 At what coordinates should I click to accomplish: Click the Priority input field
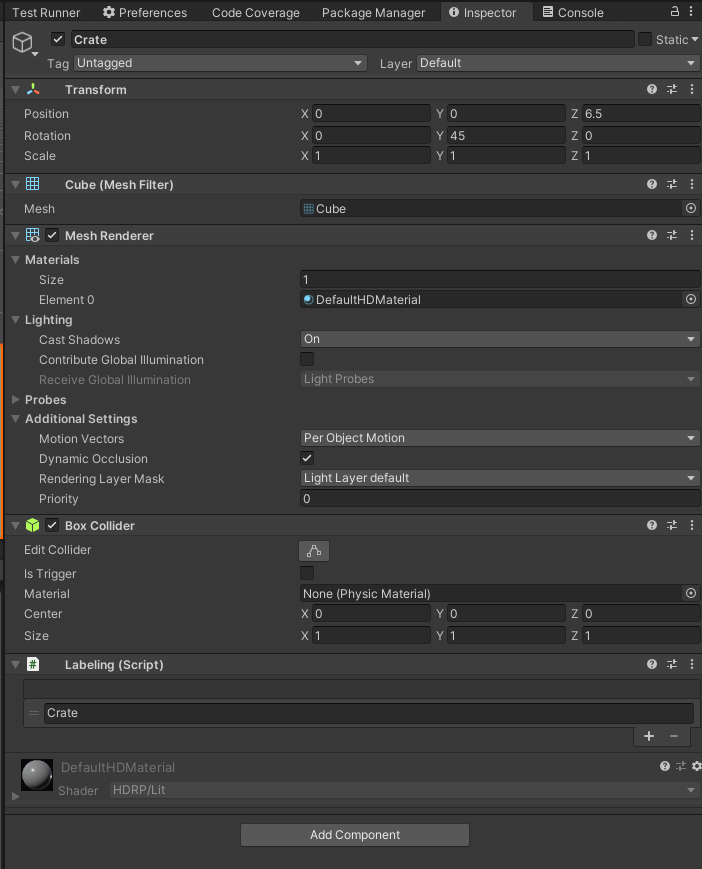click(497, 498)
